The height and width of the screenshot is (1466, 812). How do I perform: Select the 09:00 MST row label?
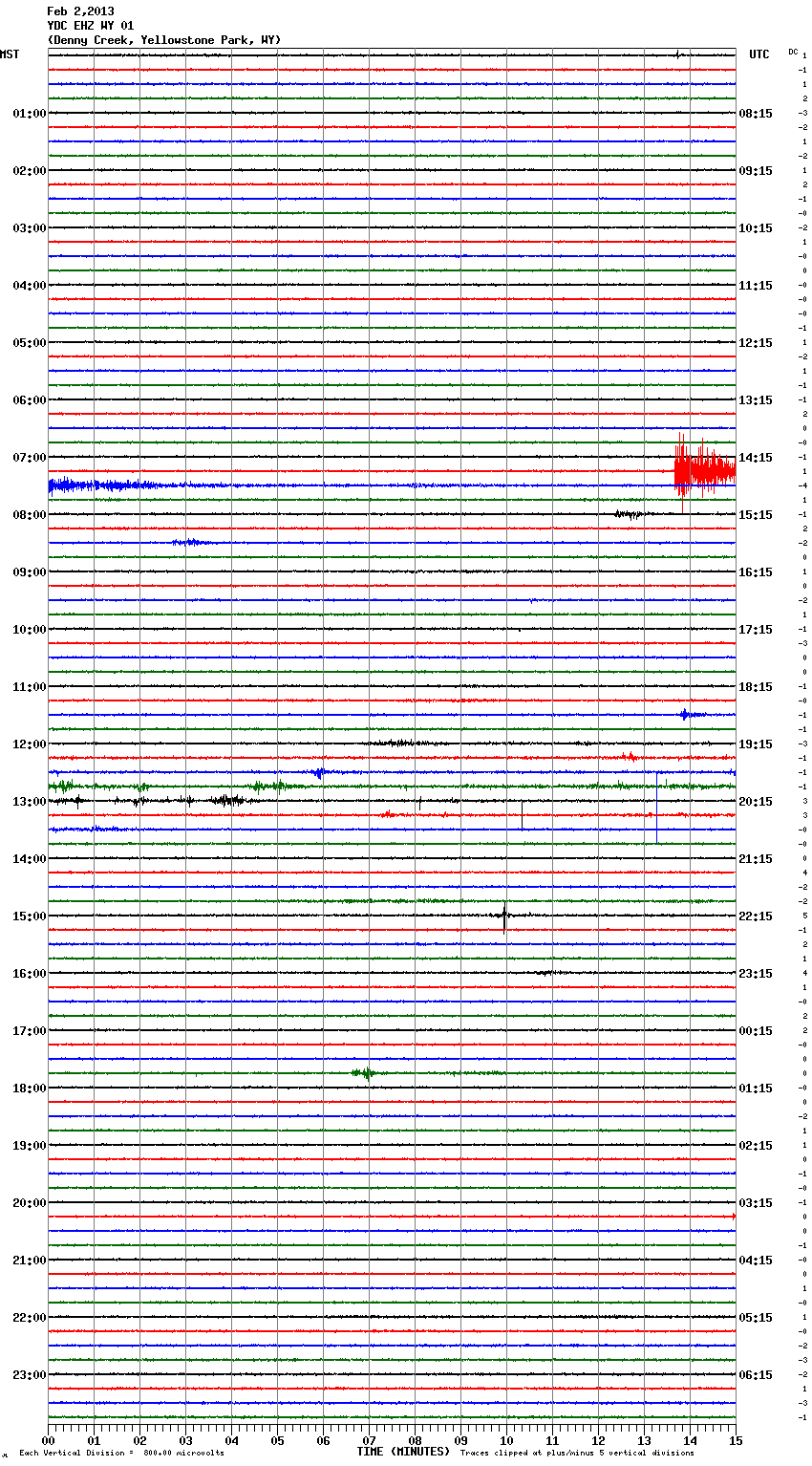point(30,572)
